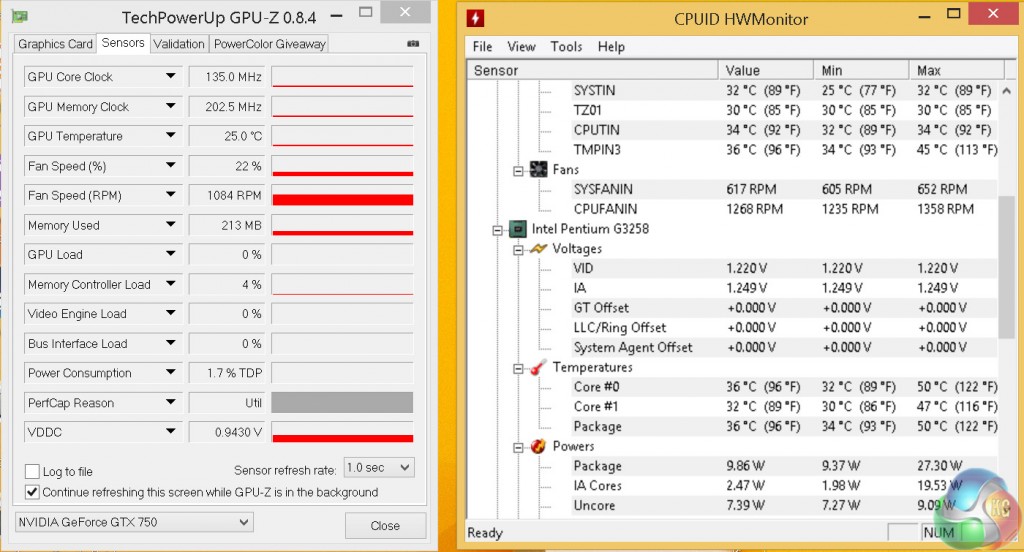1024x552 pixels.
Task: Click the Voltages lightning icon
Action: [538, 248]
